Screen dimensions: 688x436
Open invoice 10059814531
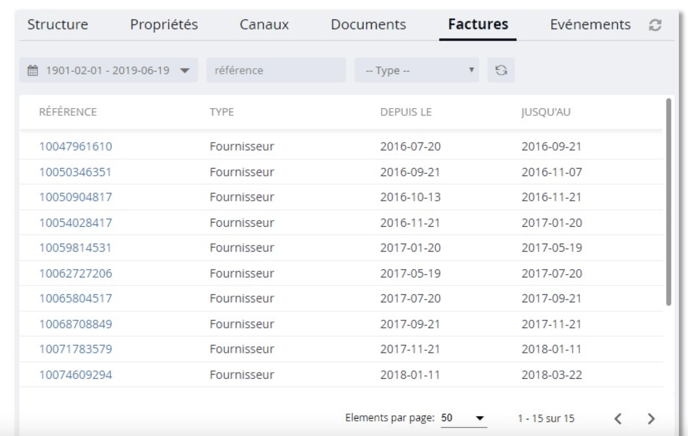pyautogui.click(x=75, y=248)
